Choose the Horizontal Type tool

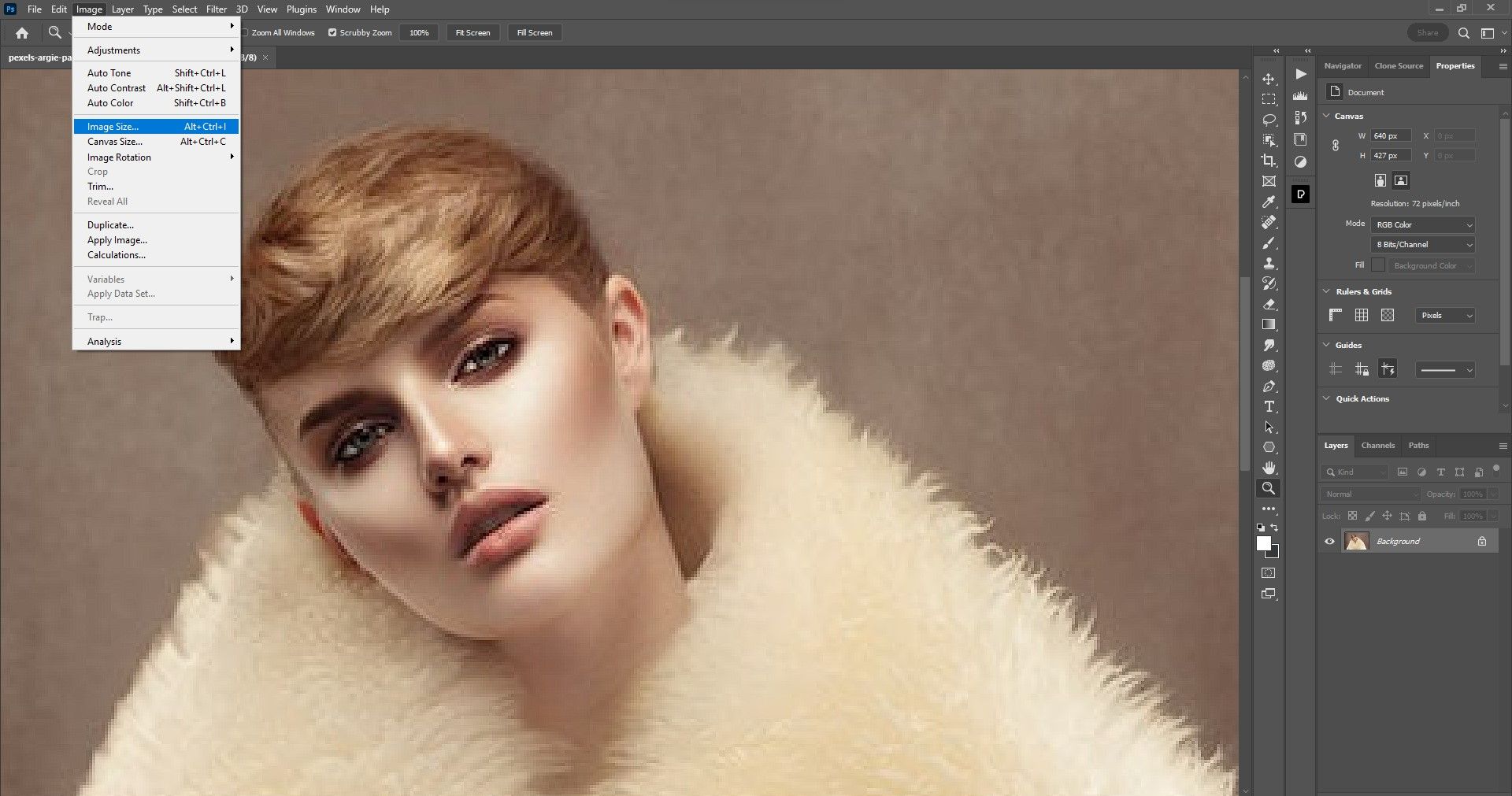(1269, 406)
